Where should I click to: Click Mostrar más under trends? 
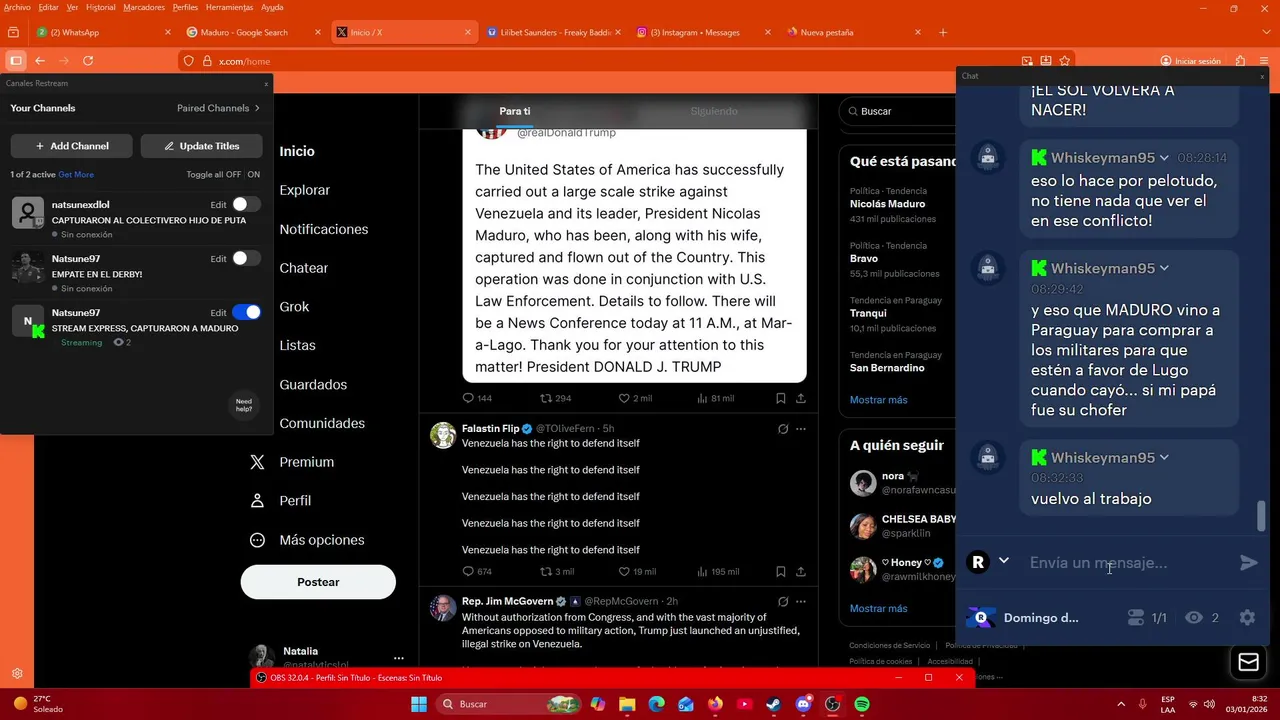[x=879, y=400]
